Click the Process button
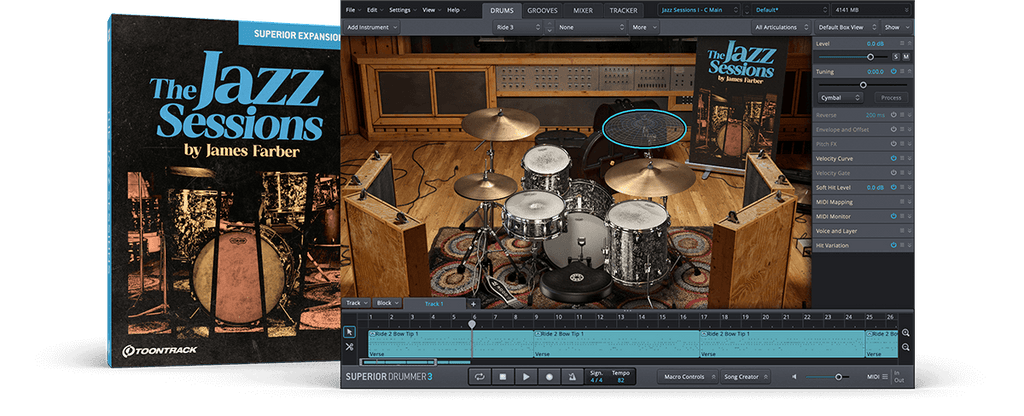The width and height of the screenshot is (1024, 416). tap(891, 97)
